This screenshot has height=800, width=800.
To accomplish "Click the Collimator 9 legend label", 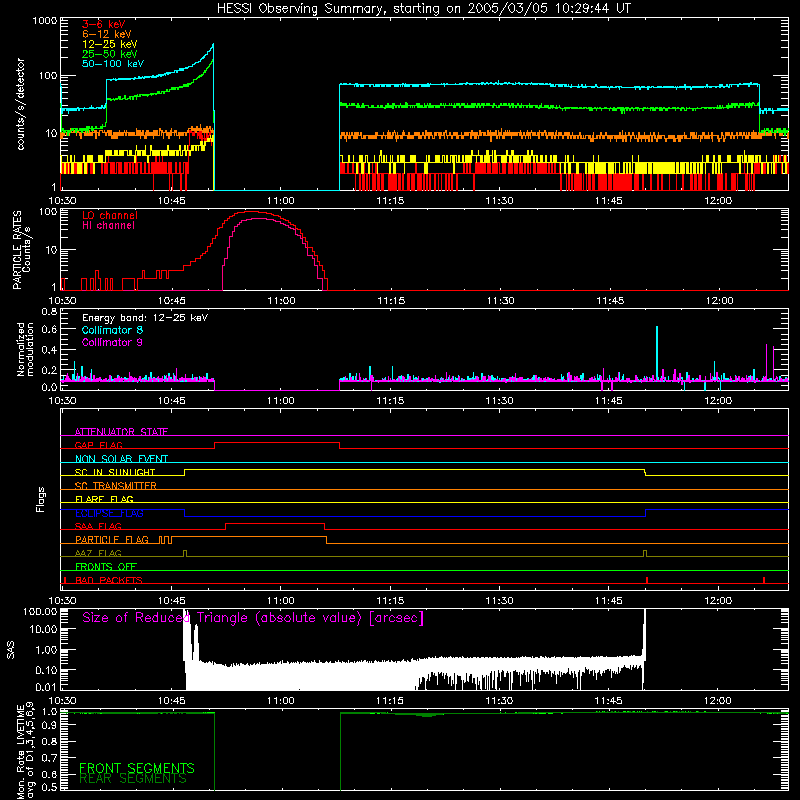I will (112, 343).
